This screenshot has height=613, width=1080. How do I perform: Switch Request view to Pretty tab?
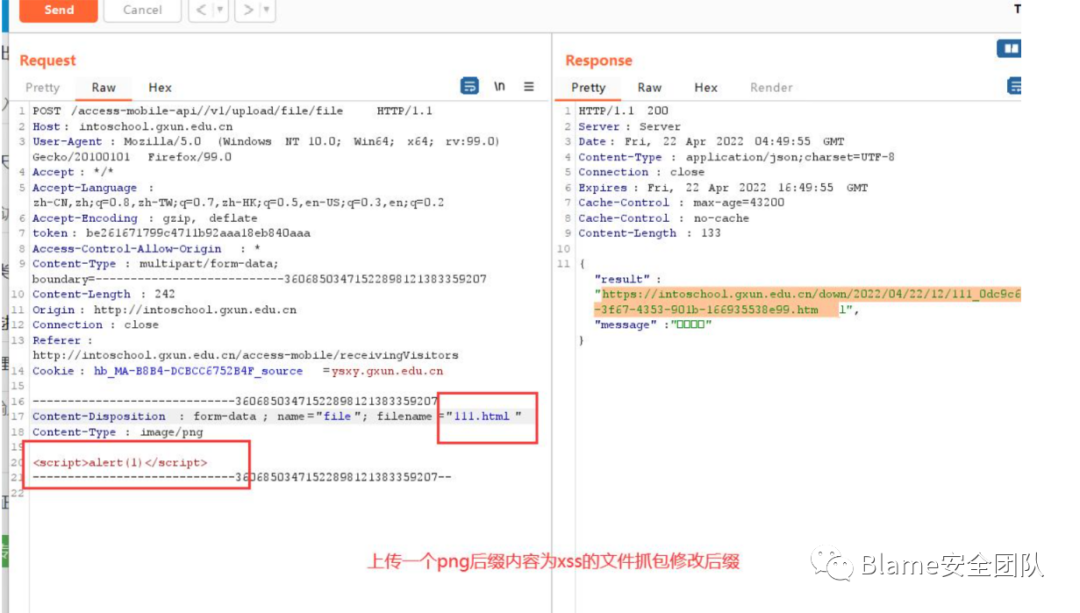point(43,87)
